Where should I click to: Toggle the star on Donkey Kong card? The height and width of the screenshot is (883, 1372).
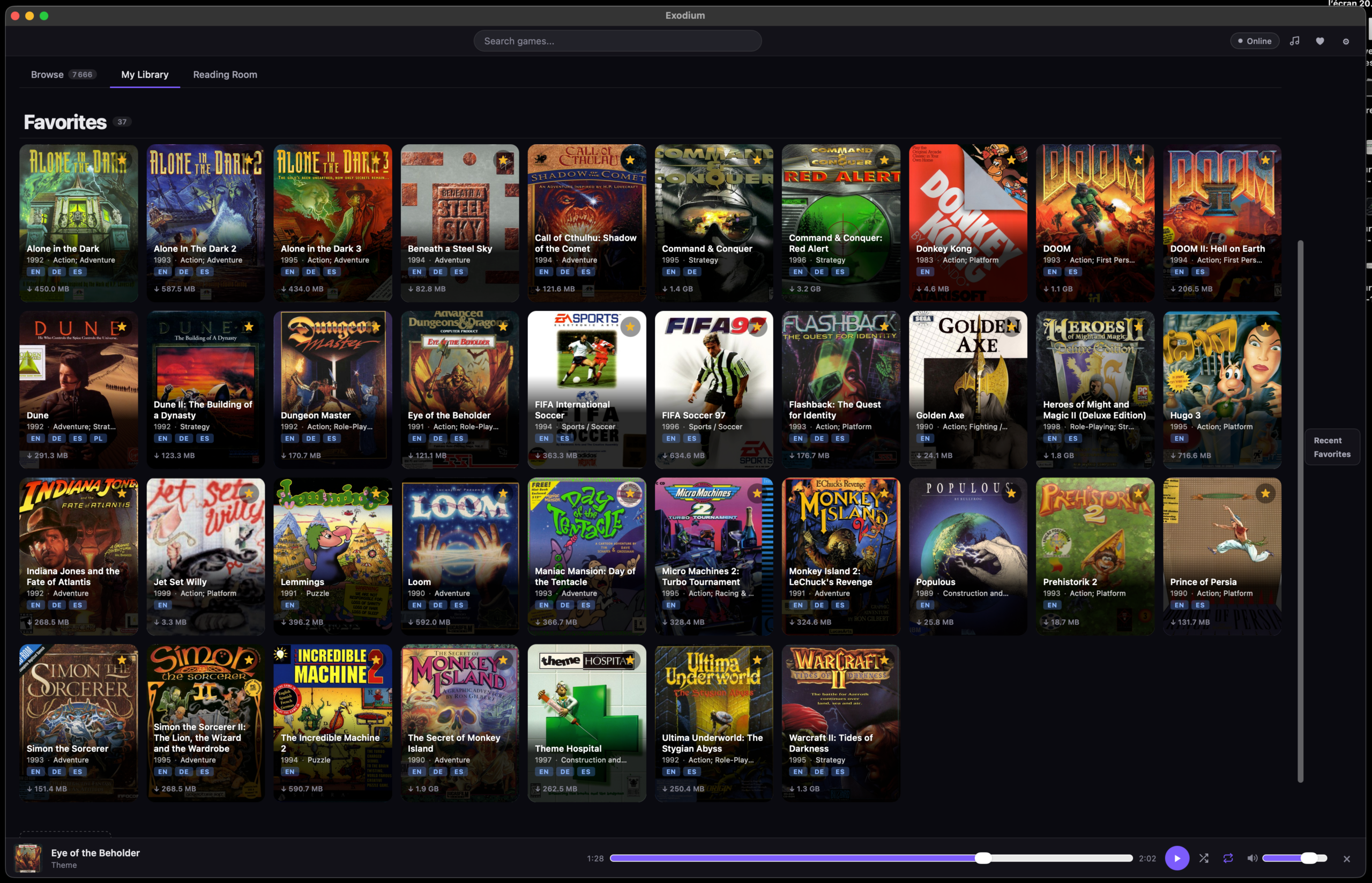[x=1011, y=160]
